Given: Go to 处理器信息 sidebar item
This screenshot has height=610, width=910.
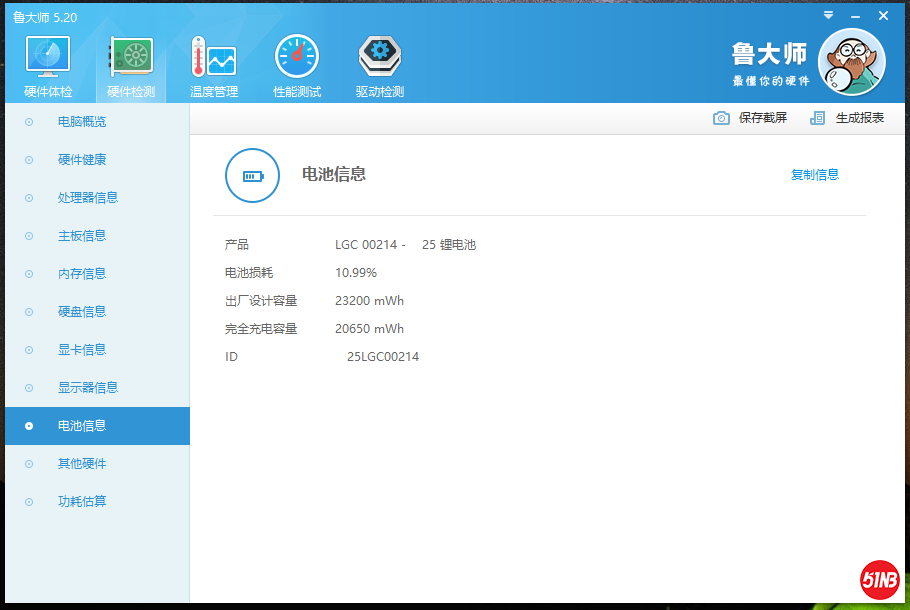Looking at the screenshot, I should (88, 198).
